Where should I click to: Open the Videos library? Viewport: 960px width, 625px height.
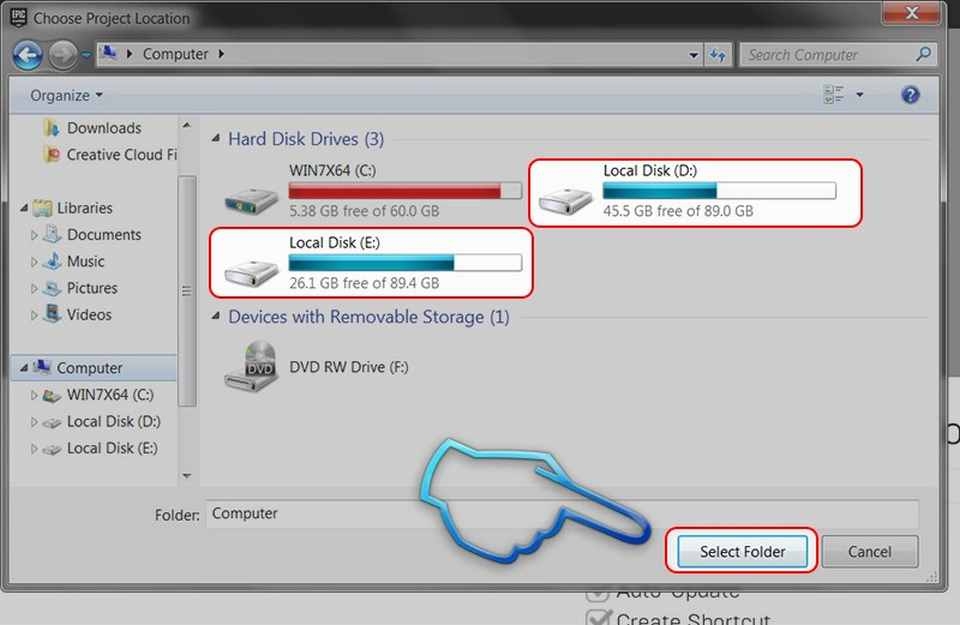(78, 314)
